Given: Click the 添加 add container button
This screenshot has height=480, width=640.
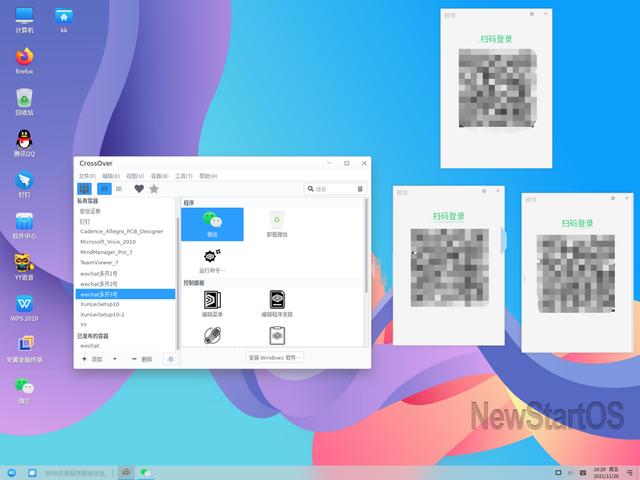Looking at the screenshot, I should point(92,359).
